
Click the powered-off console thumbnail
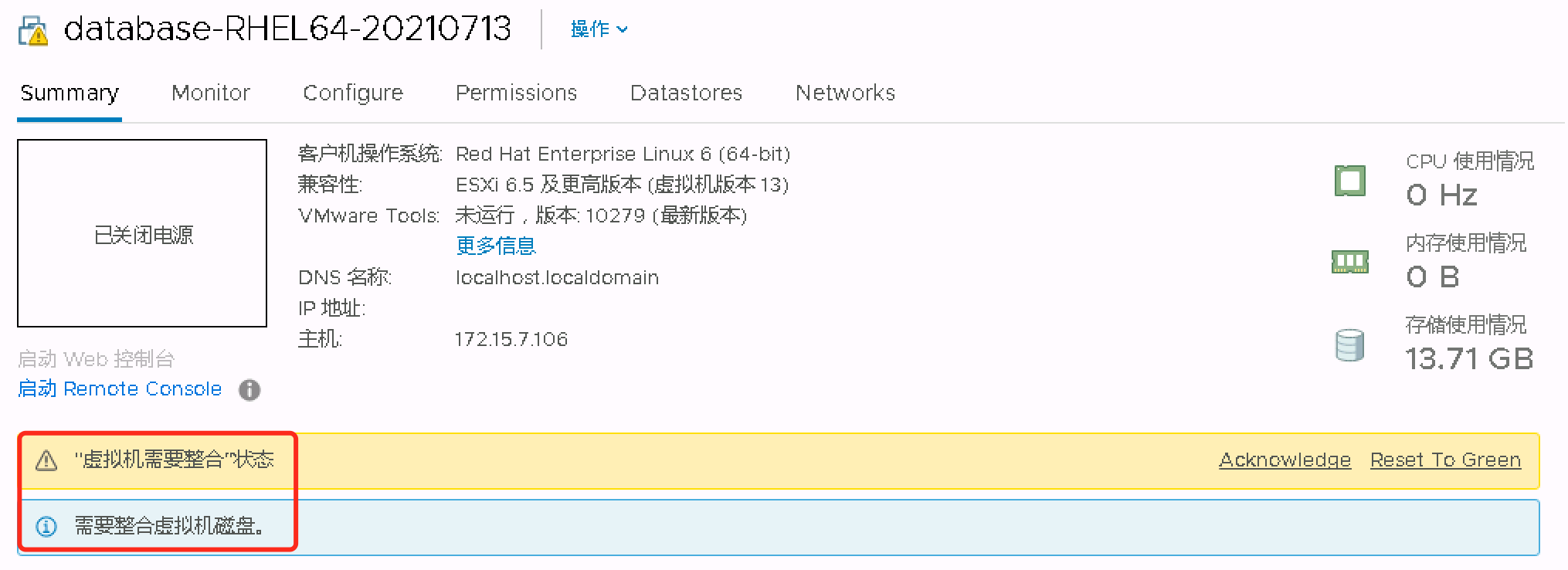coord(142,233)
